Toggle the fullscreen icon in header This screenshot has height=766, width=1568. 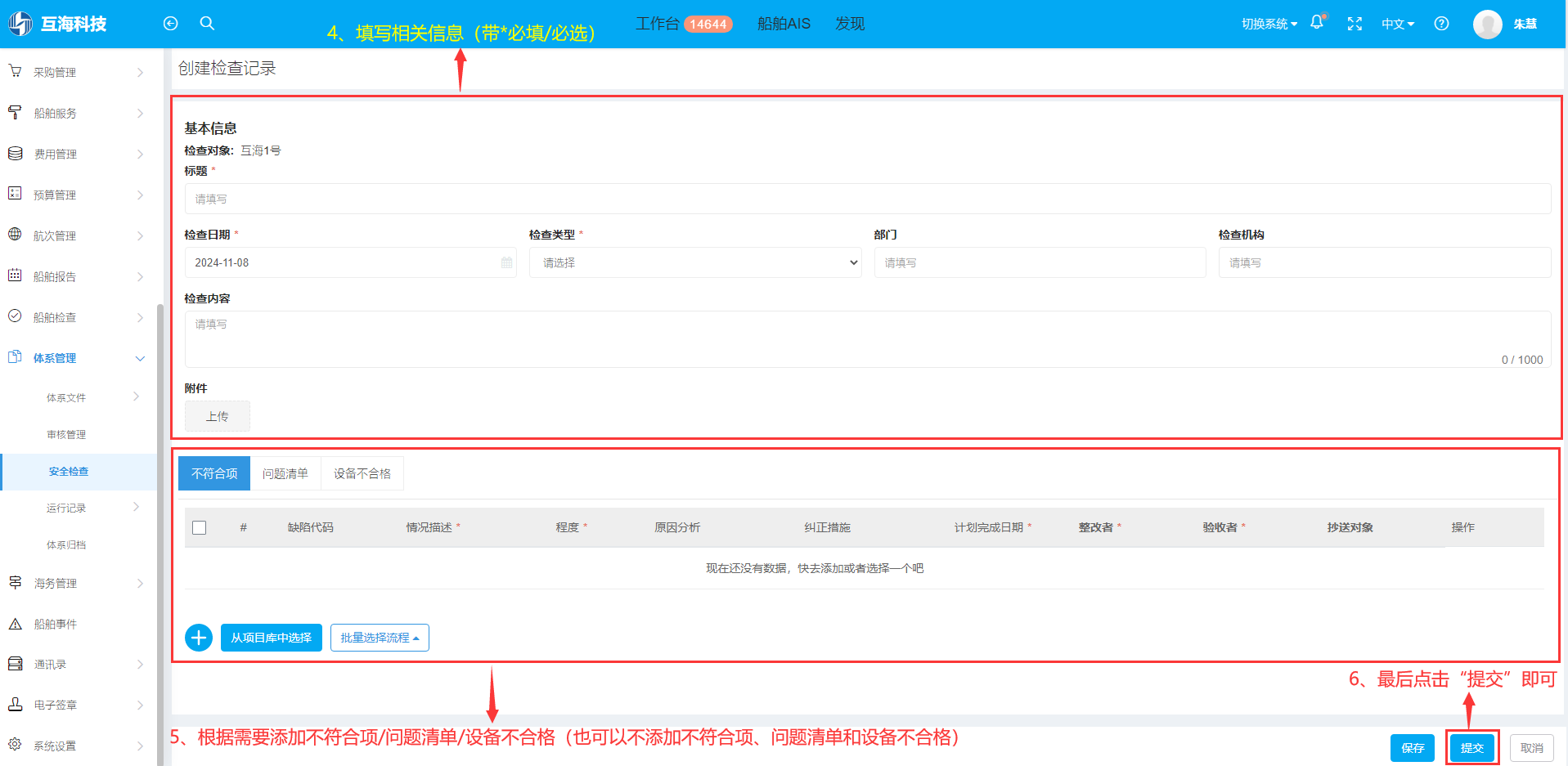1355,24
